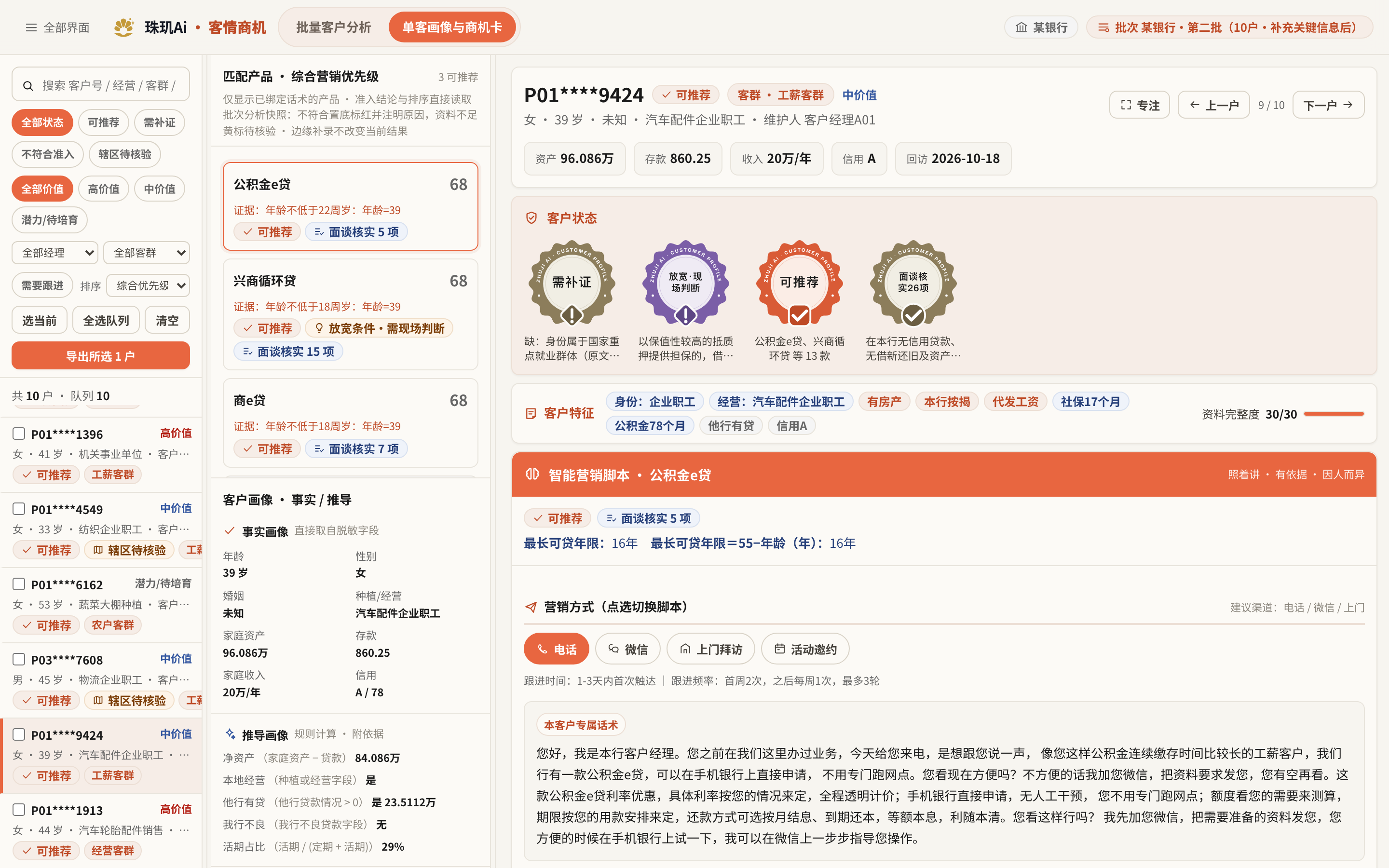Click the sparkle icon next to 推导画像
Screen dimensions: 1389x868
[x=230, y=734]
